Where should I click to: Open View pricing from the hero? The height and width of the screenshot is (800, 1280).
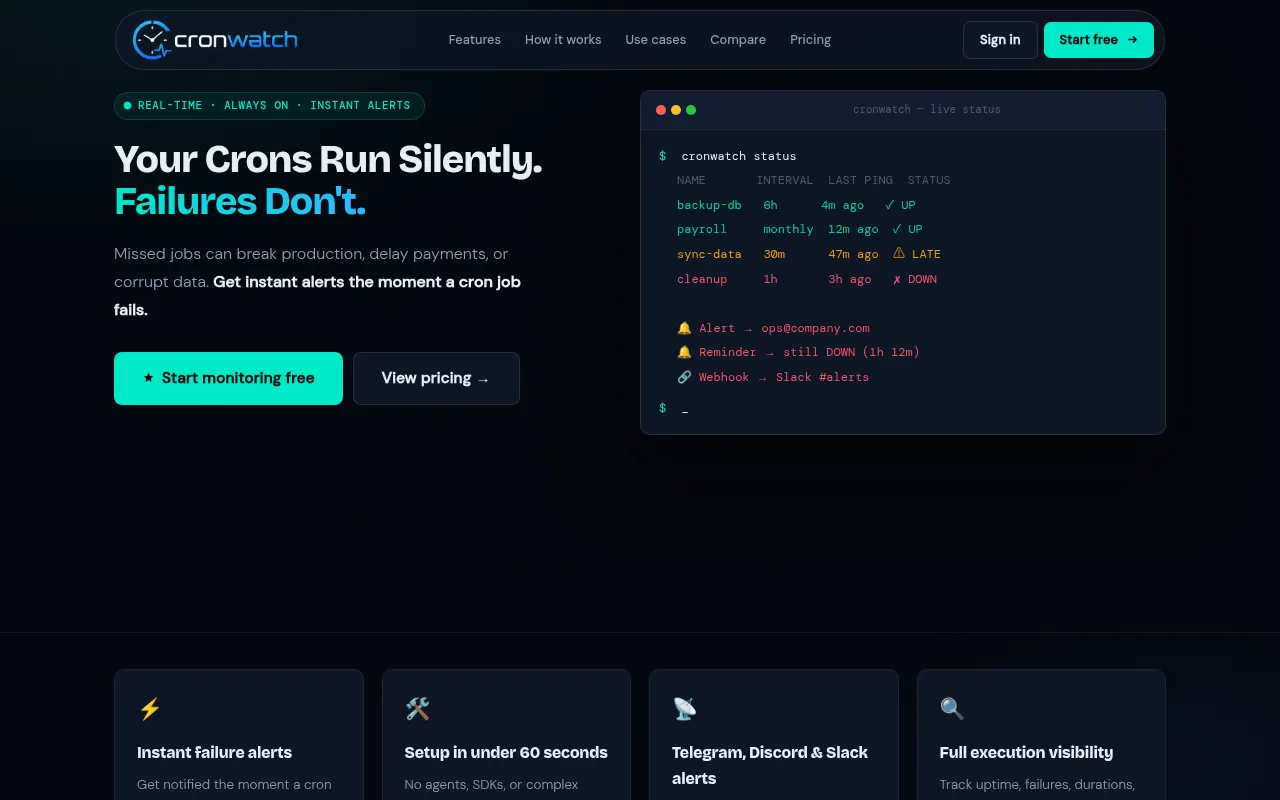coord(436,378)
